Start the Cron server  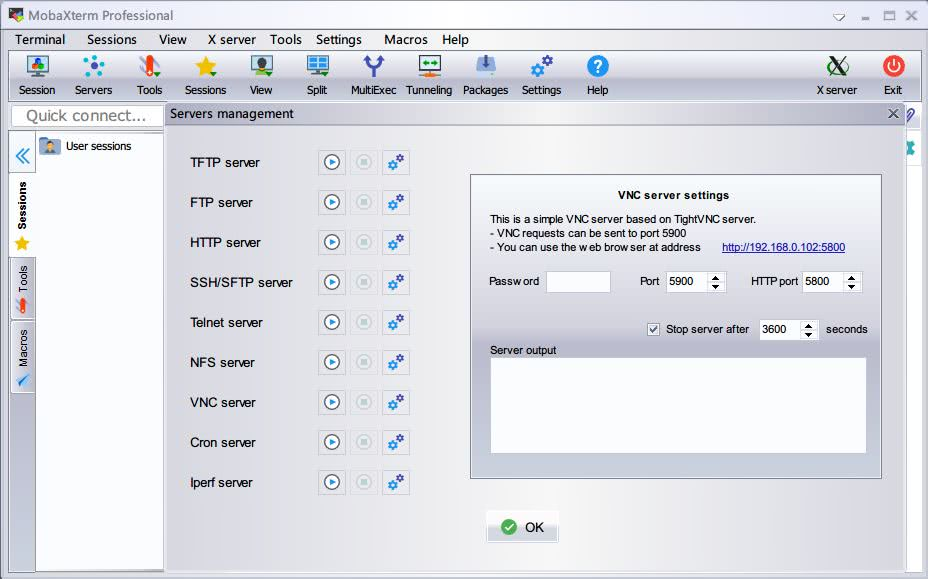[x=332, y=442]
